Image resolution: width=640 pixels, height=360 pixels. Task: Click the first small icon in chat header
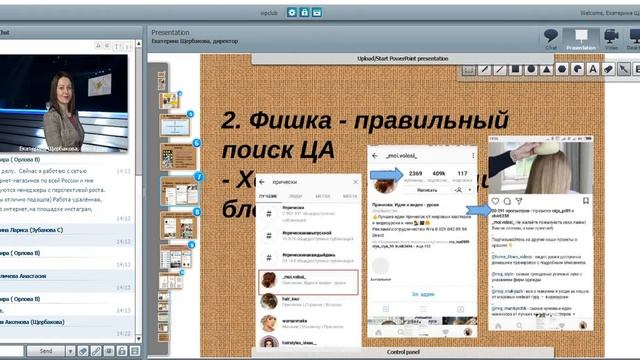coord(98,46)
